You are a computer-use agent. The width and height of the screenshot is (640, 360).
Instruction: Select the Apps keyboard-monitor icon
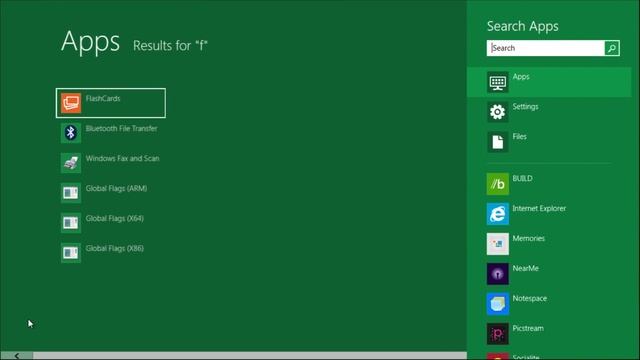point(498,82)
